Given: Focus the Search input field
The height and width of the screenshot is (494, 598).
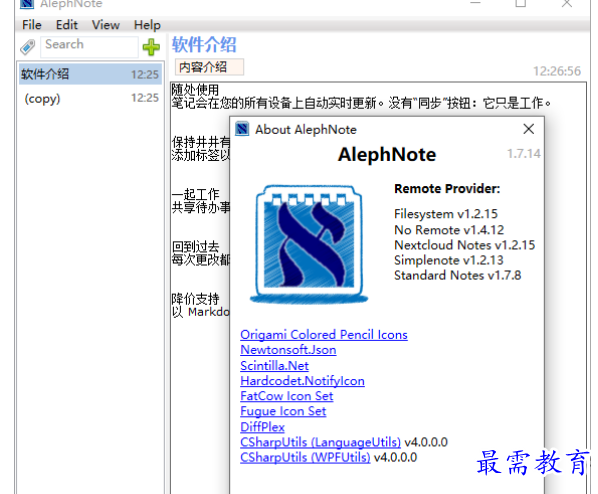Looking at the screenshot, I should pyautogui.click(x=89, y=47).
